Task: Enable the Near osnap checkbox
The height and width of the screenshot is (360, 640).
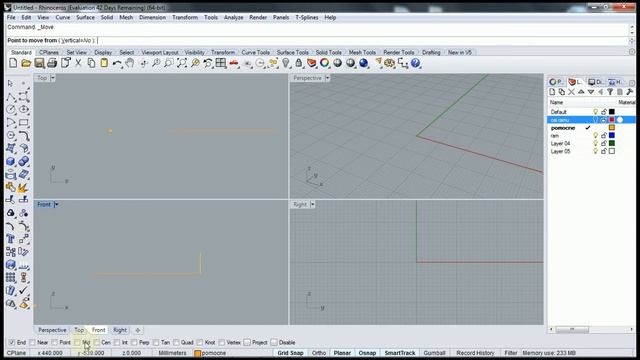Action: (32, 342)
